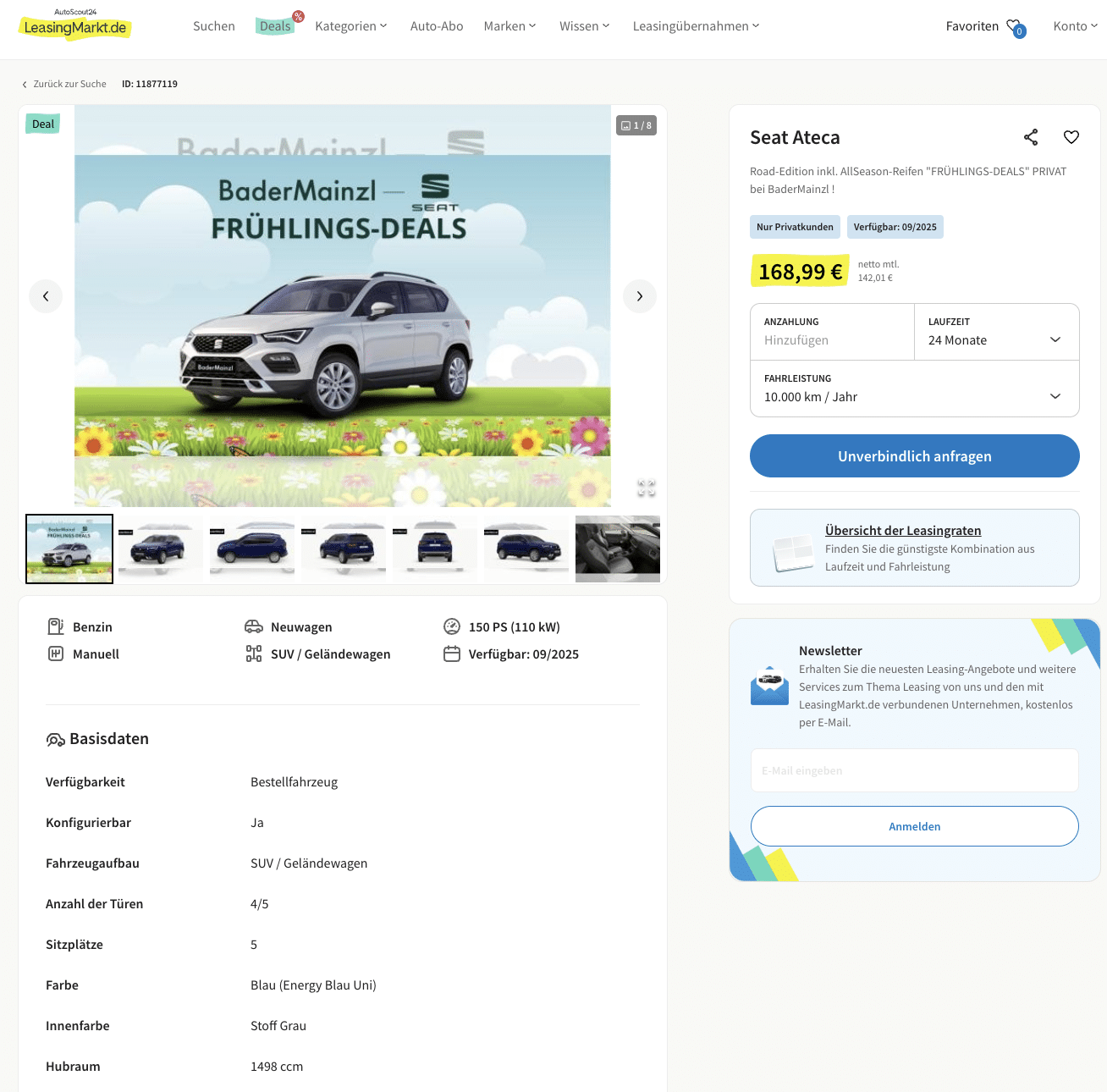
Task: Click the Verfügbar: 09/2025 tag
Action: (x=895, y=227)
